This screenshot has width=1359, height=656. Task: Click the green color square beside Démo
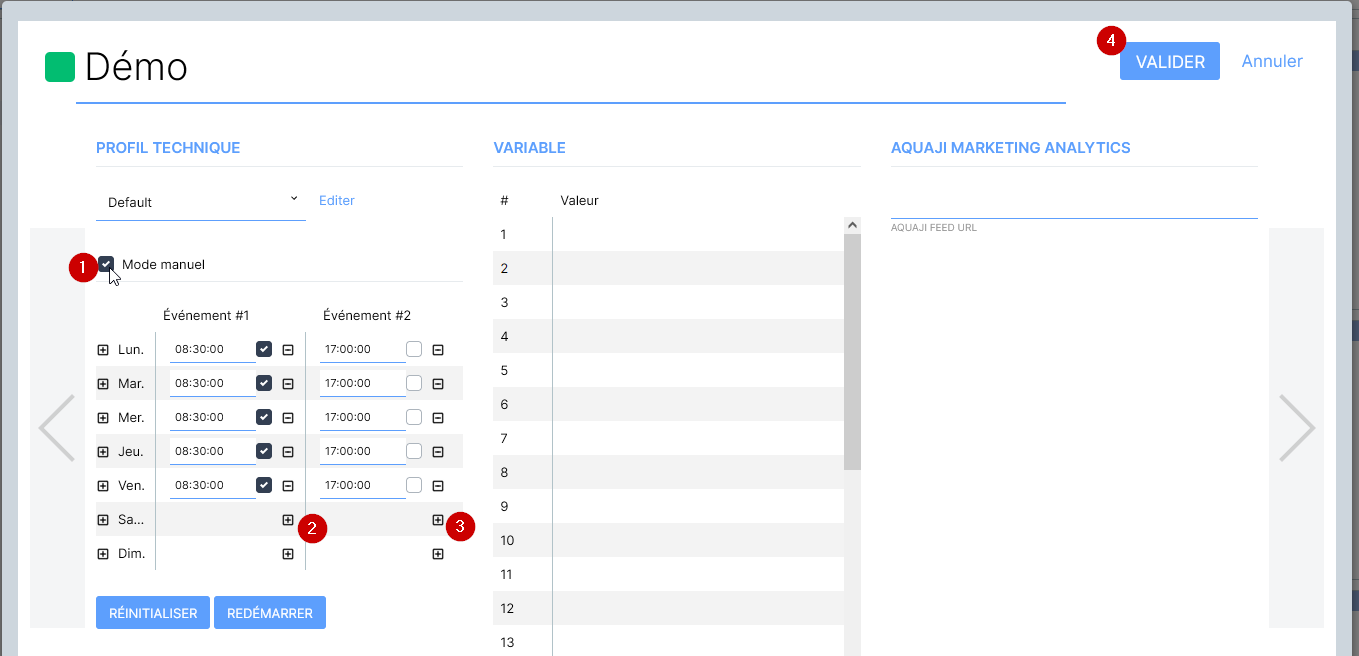click(60, 68)
